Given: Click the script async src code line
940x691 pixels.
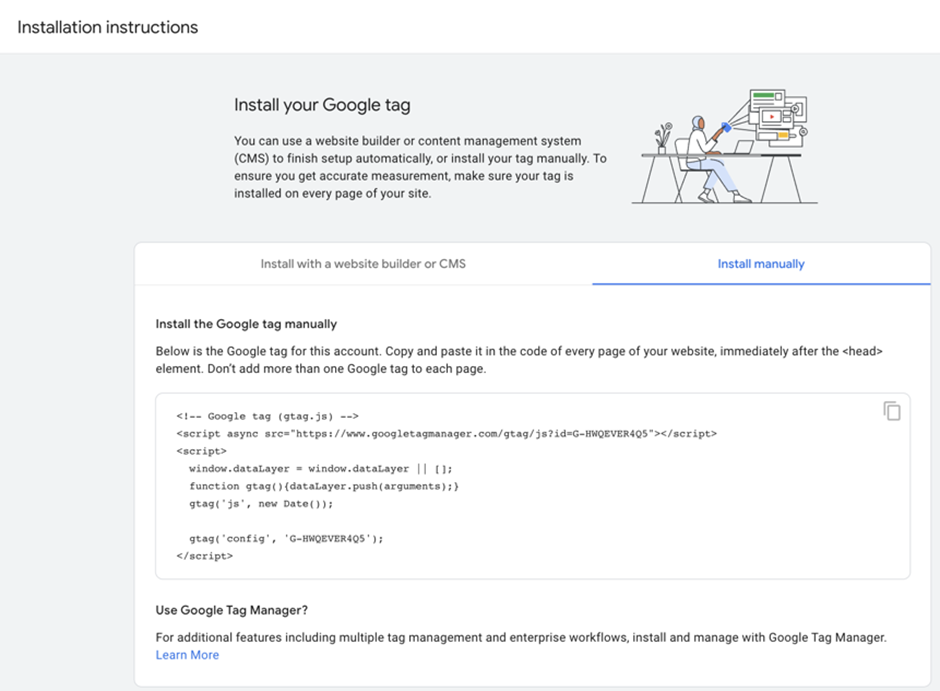Looking at the screenshot, I should 446,434.
